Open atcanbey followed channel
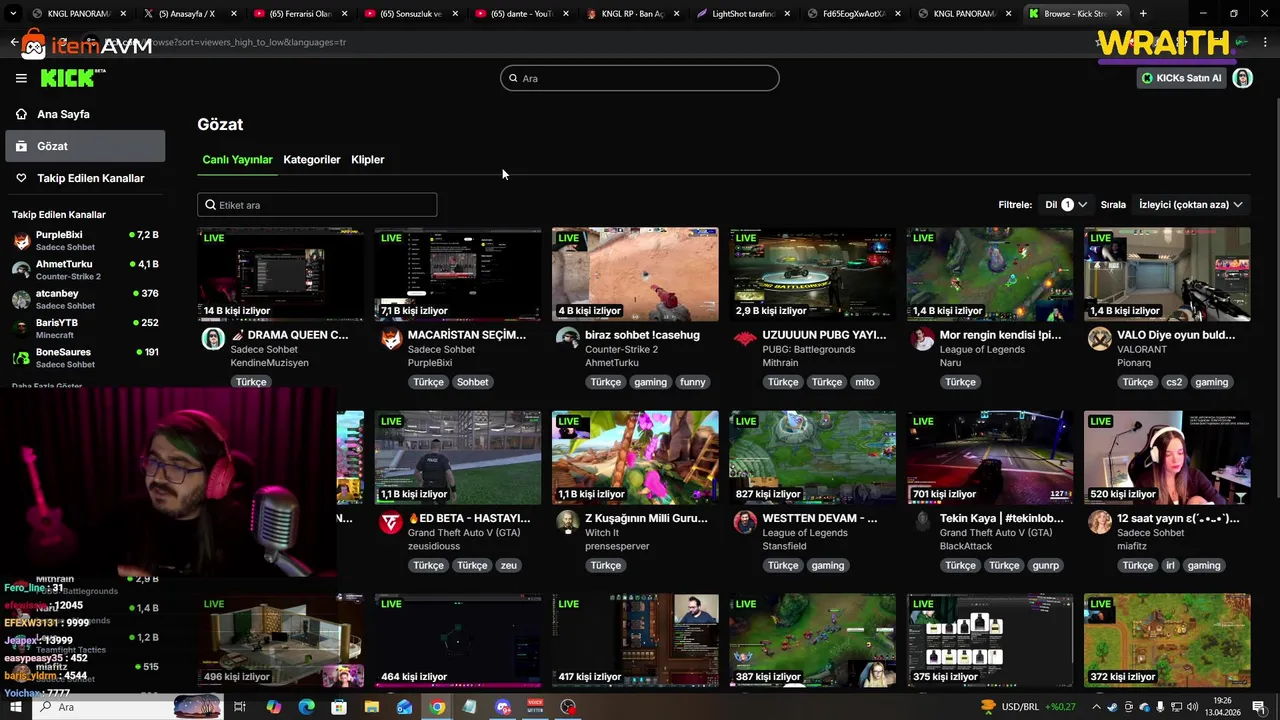 click(85, 299)
